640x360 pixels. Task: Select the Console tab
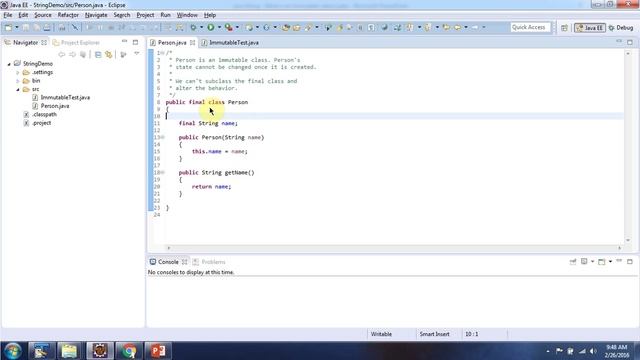pyautogui.click(x=168, y=262)
